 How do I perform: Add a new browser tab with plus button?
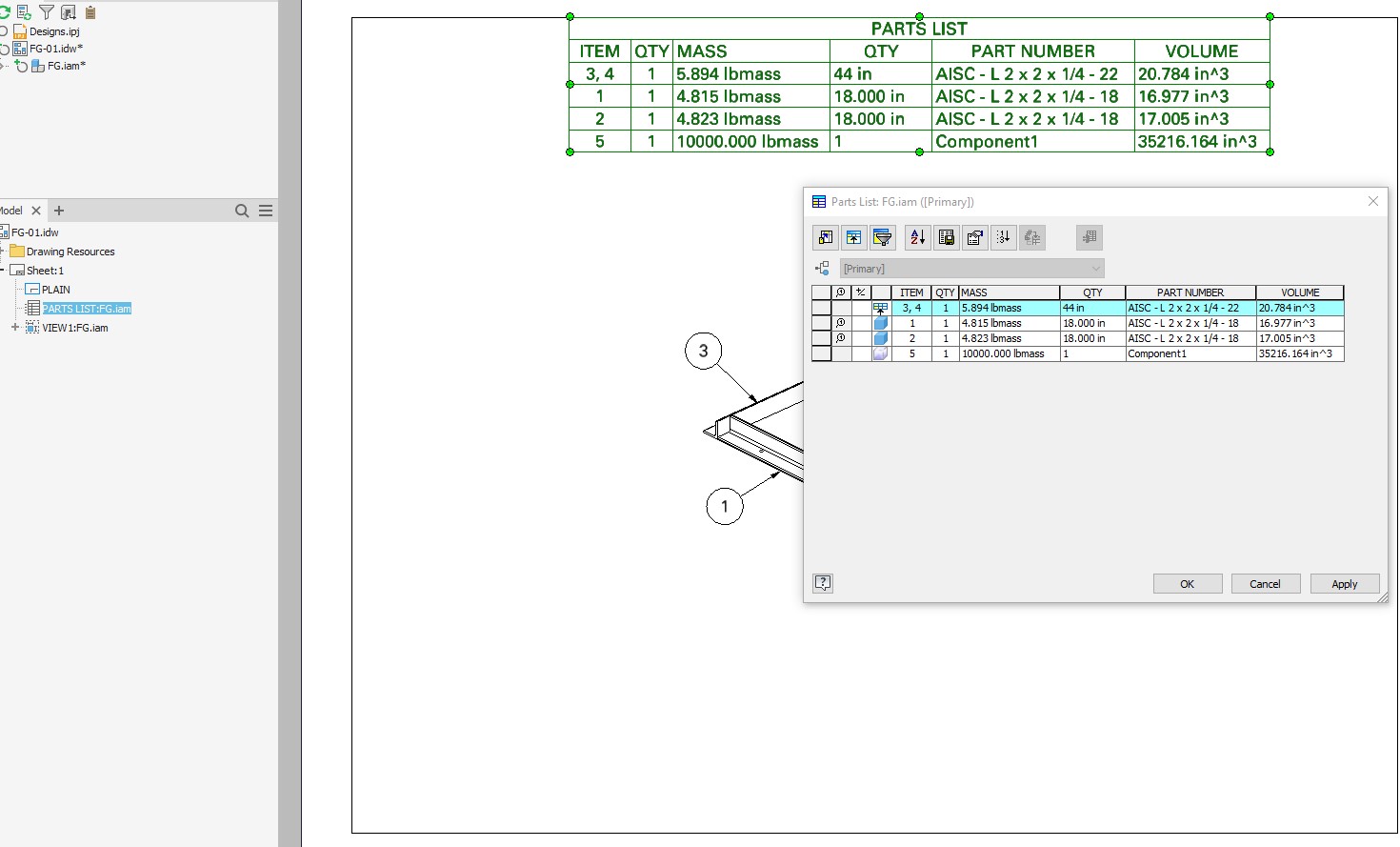pos(59,211)
